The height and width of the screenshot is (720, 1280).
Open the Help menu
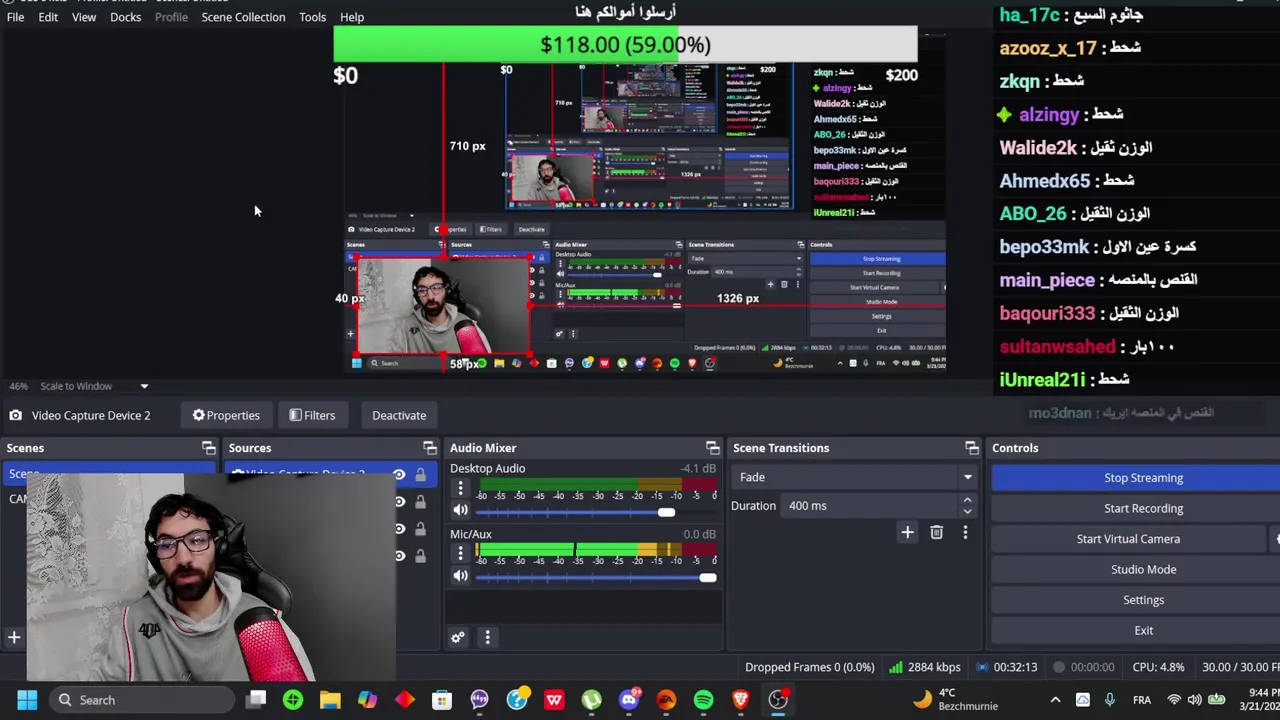[x=352, y=17]
